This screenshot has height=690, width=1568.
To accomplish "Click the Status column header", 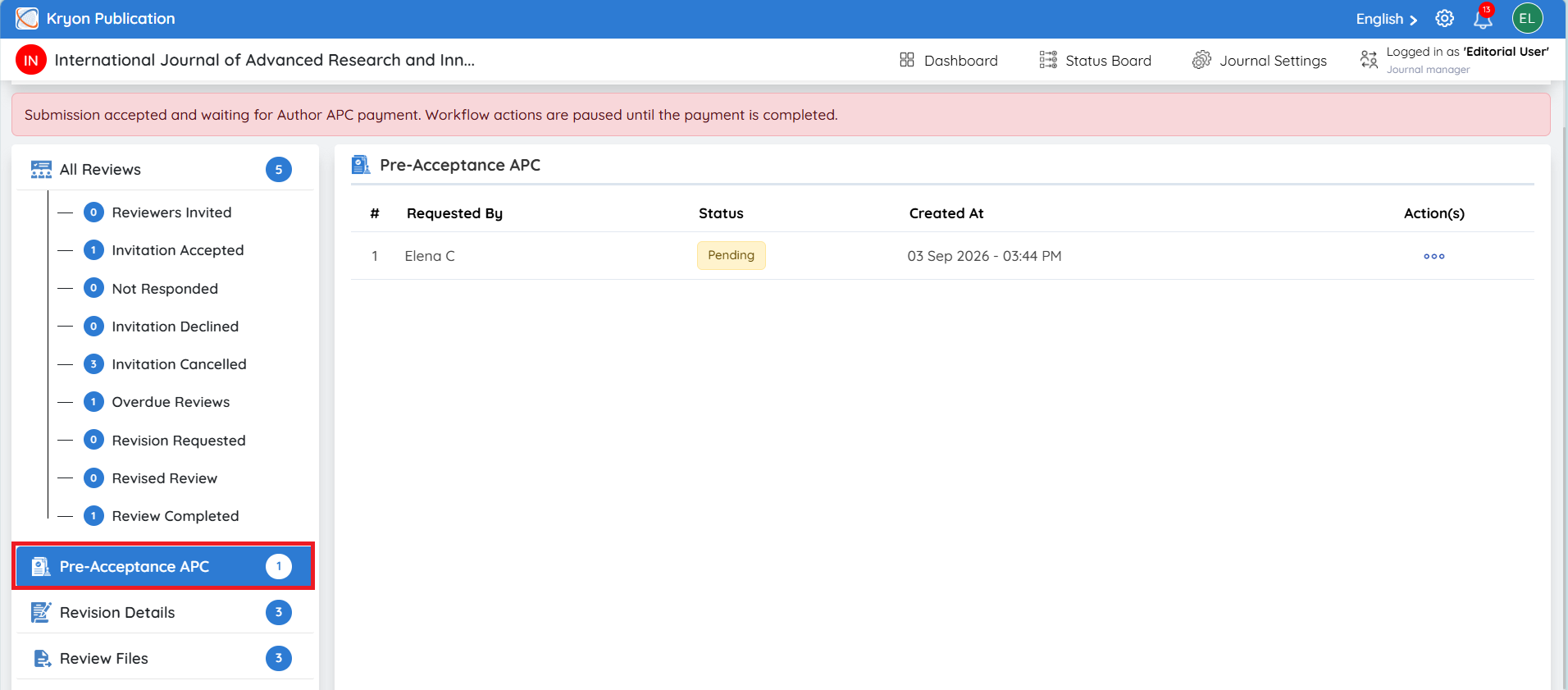I will click(x=721, y=213).
